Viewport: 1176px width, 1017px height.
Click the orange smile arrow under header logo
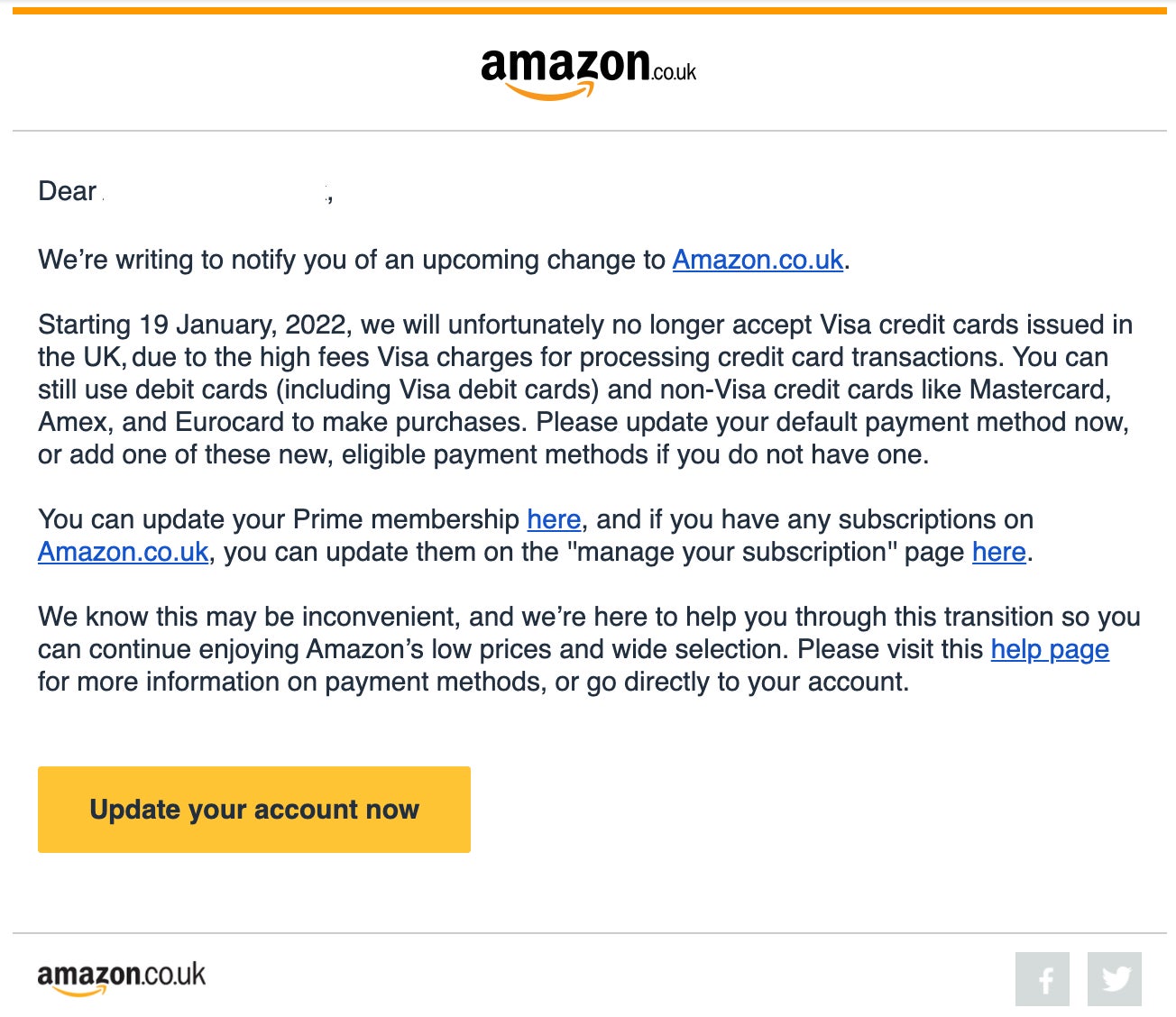tap(548, 91)
